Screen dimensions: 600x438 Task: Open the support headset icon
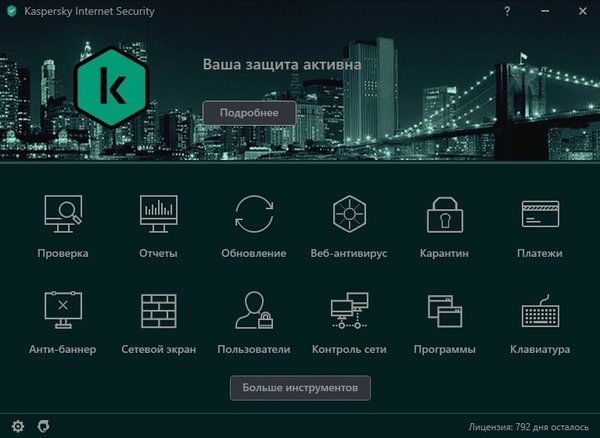tap(43, 426)
